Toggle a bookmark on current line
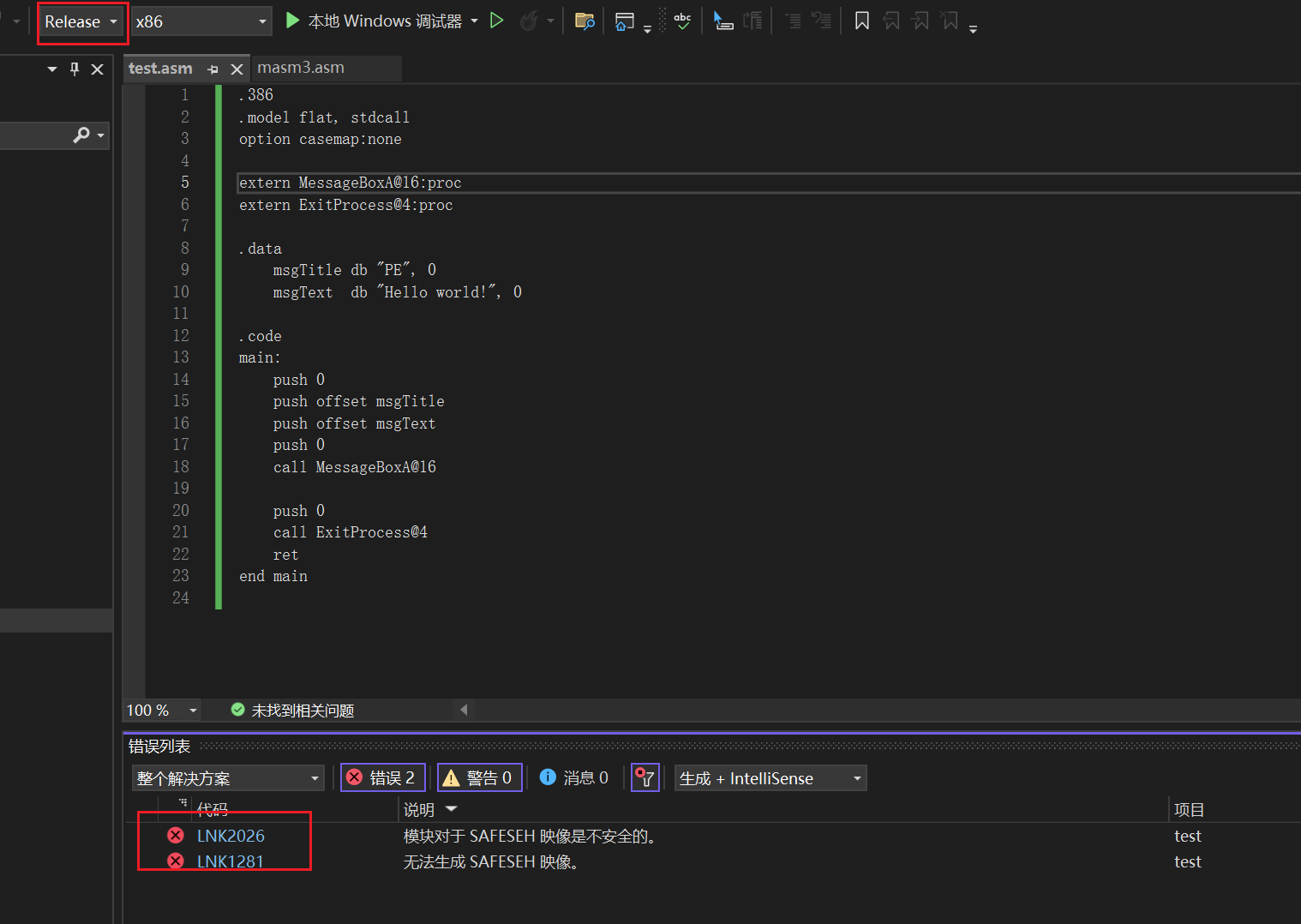The width and height of the screenshot is (1301, 924). 862,21
